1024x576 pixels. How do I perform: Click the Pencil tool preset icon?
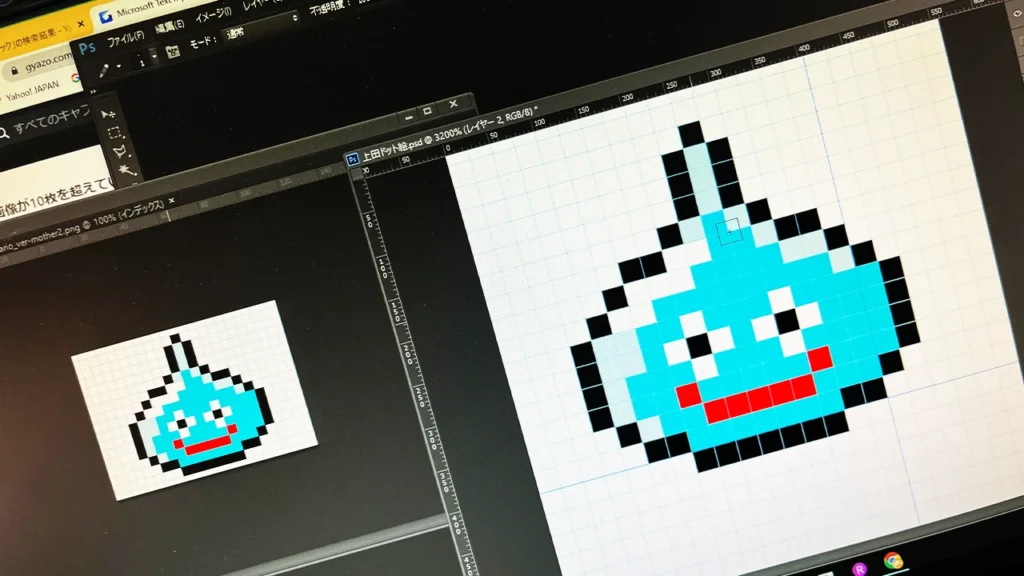coord(104,69)
